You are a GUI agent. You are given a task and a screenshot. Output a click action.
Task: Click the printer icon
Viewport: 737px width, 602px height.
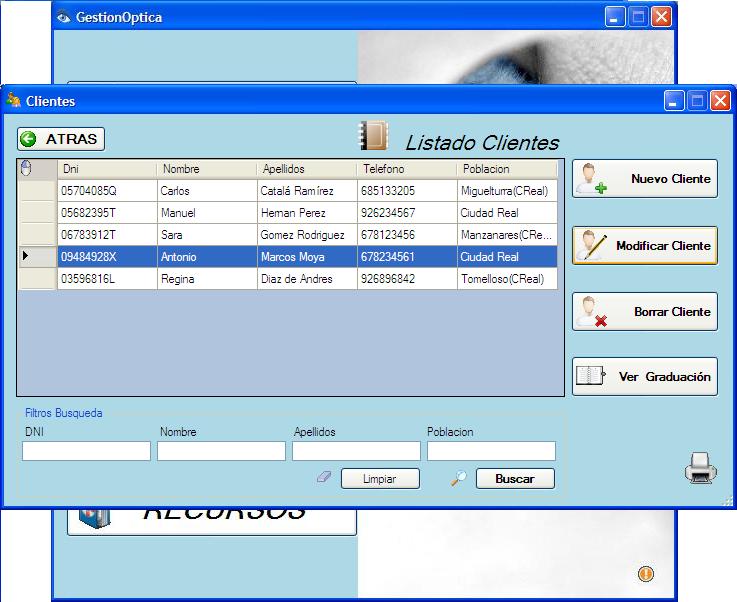tap(700, 468)
